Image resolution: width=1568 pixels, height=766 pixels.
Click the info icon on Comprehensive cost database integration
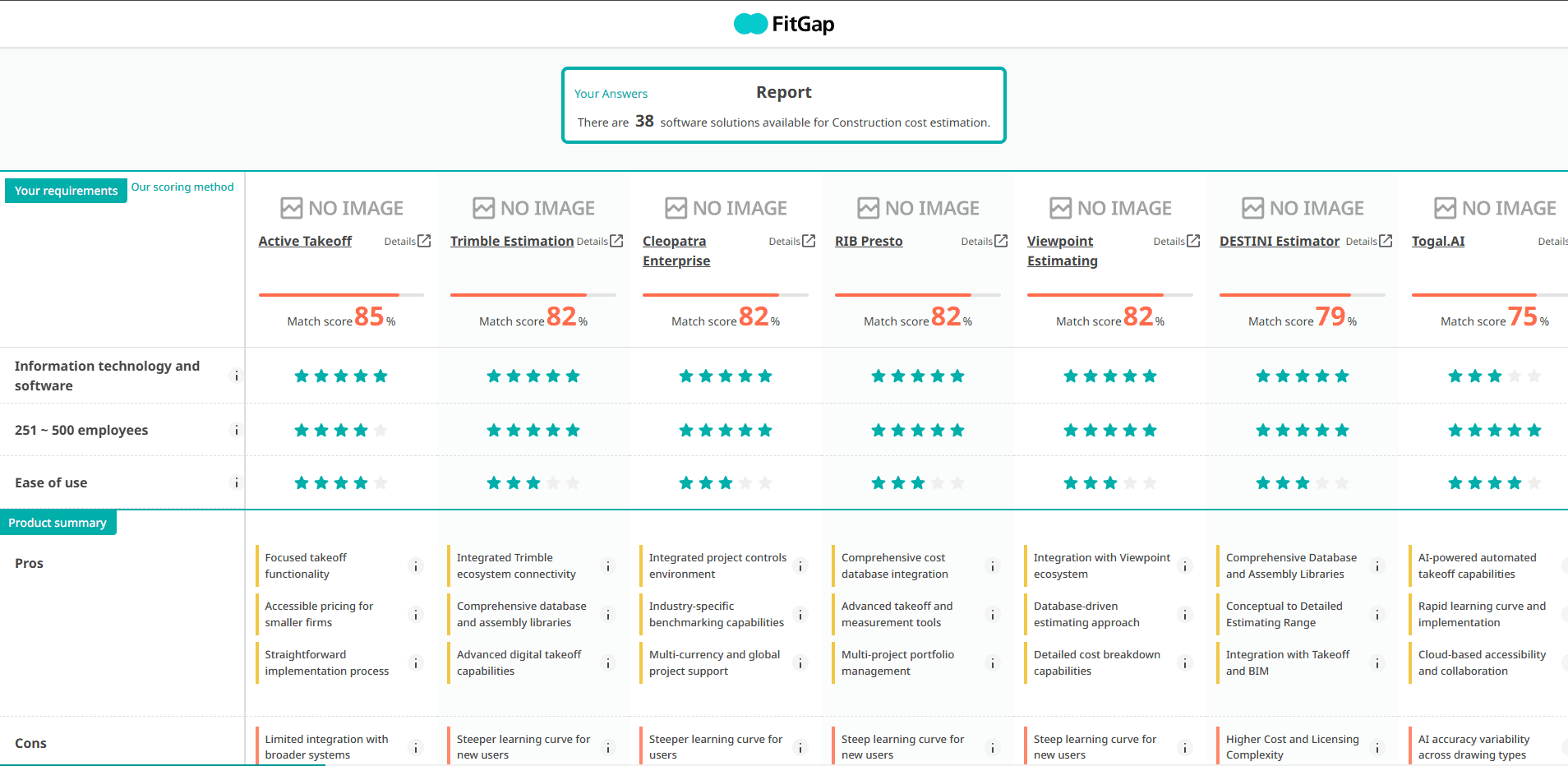point(992,565)
